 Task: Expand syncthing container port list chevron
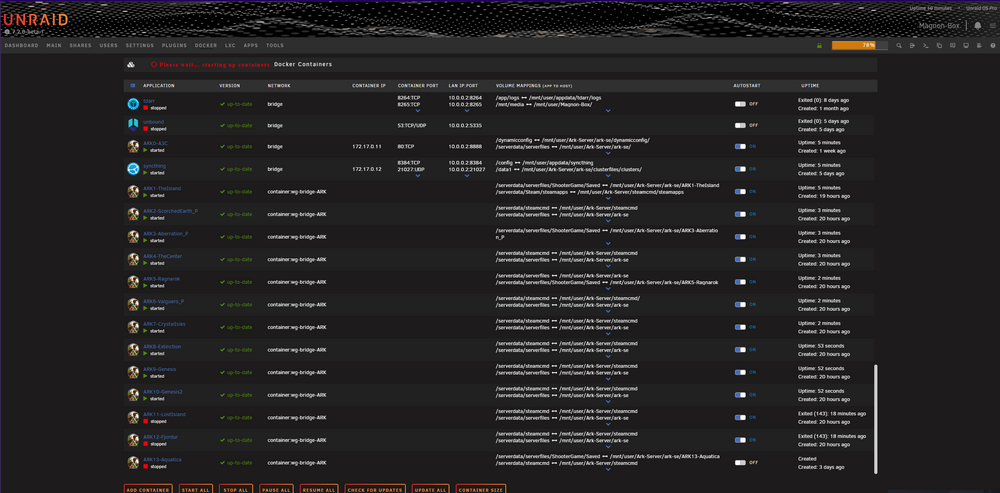(x=418, y=175)
